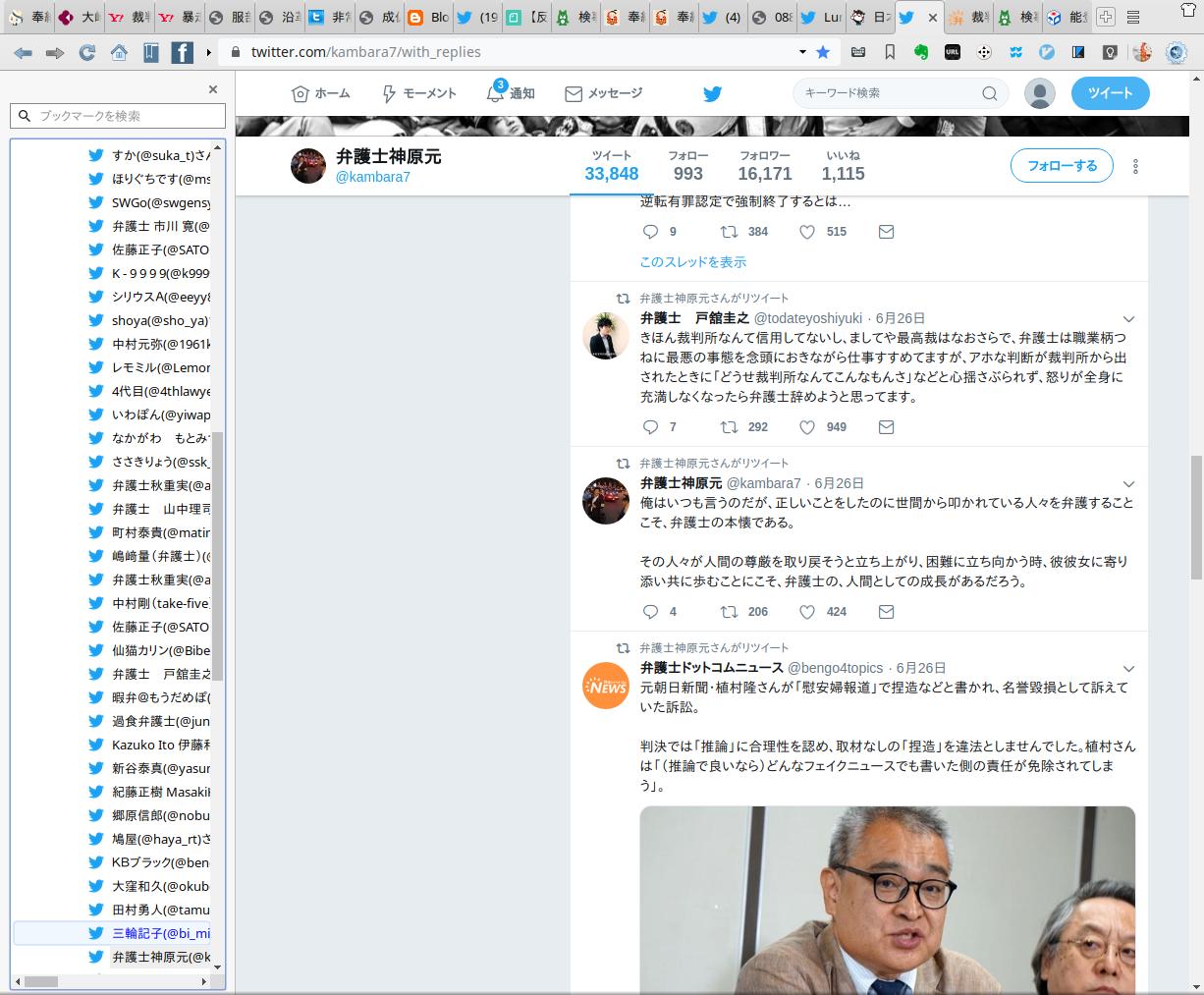Open dropdown caret on 神原元 June 26 tweet

click(x=1128, y=484)
